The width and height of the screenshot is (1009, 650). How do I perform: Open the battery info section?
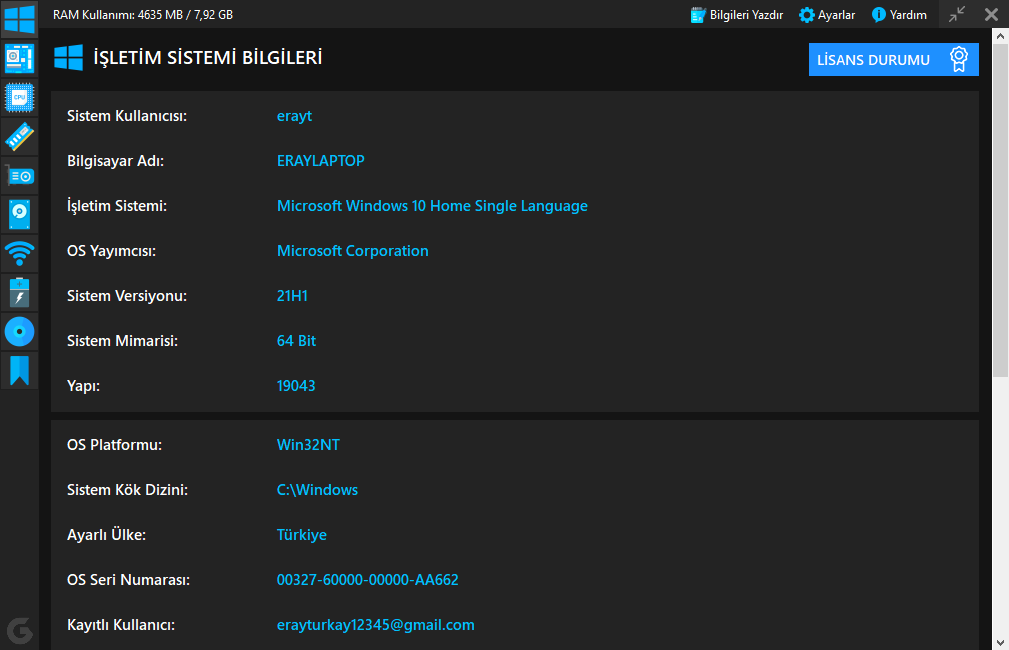pyautogui.click(x=19, y=292)
